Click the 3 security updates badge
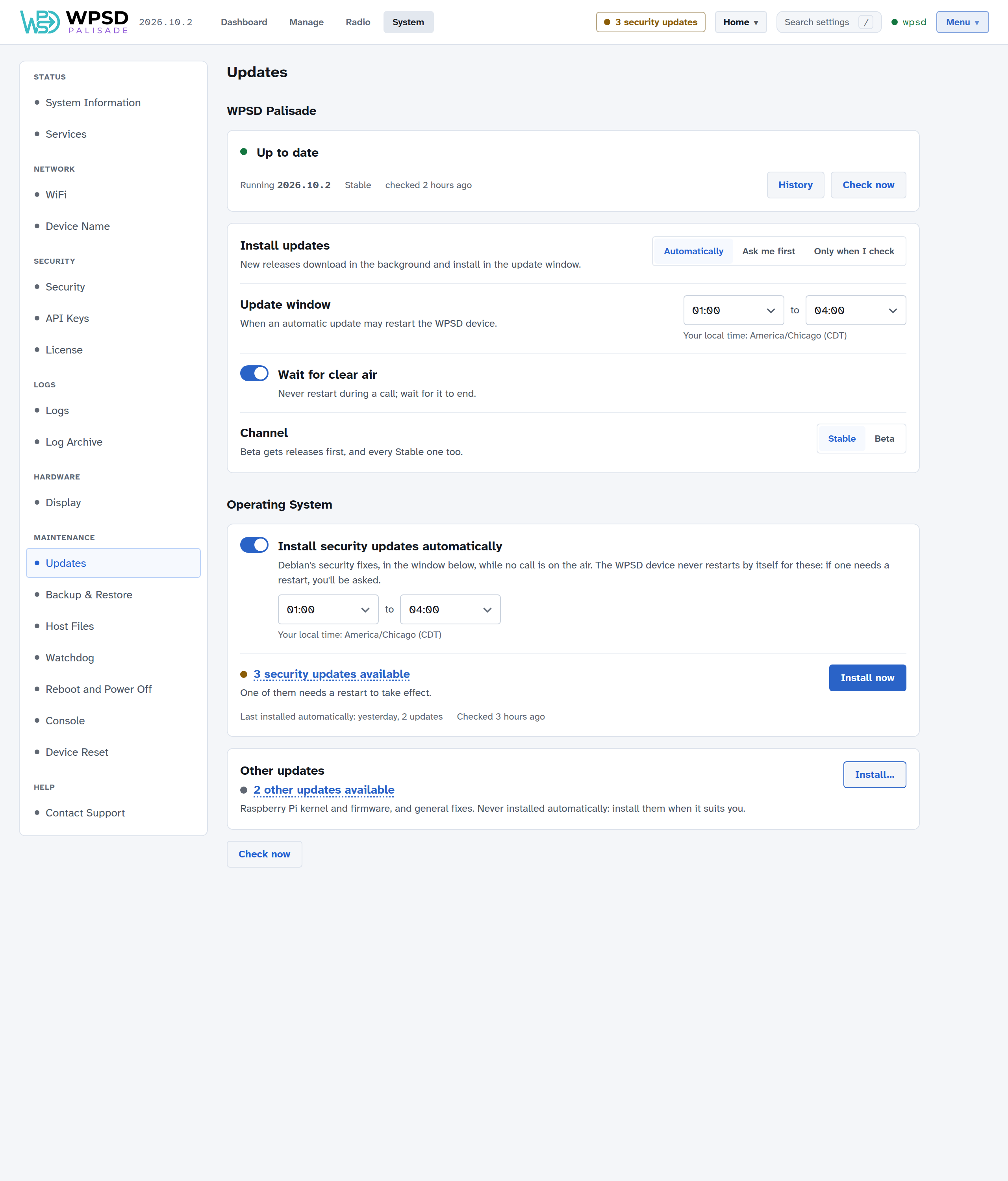The height and width of the screenshot is (1181, 1008). [x=650, y=22]
